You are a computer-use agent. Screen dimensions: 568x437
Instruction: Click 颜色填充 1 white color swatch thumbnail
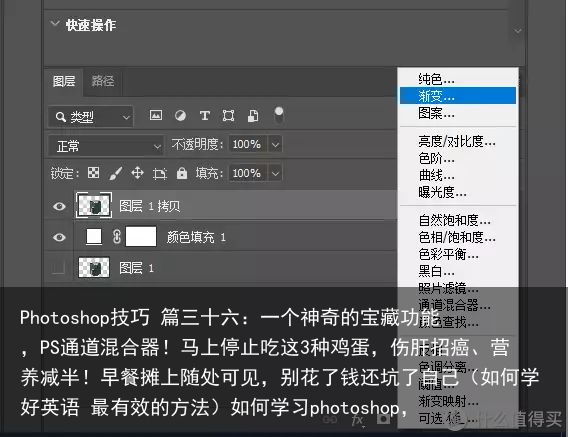[x=94, y=237]
